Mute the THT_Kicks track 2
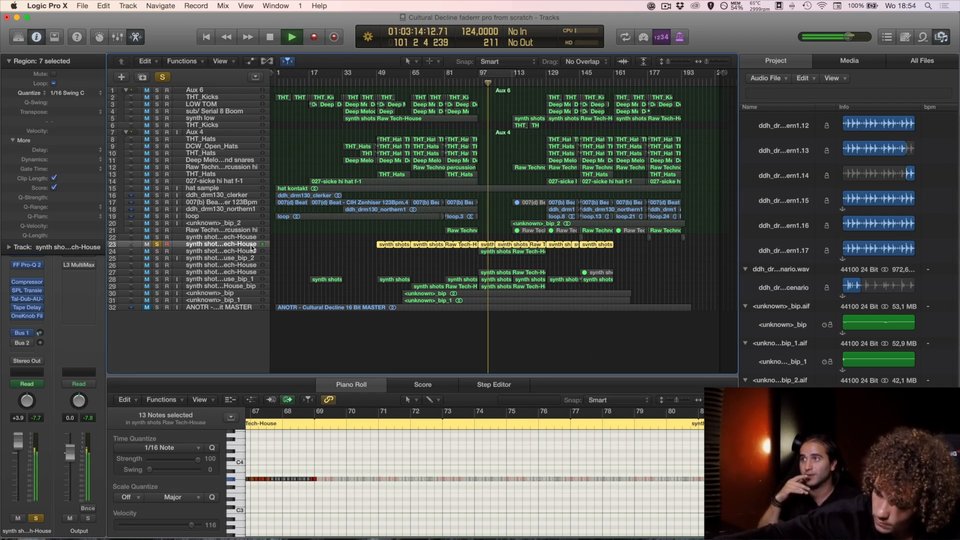960x540 pixels. click(x=146, y=97)
